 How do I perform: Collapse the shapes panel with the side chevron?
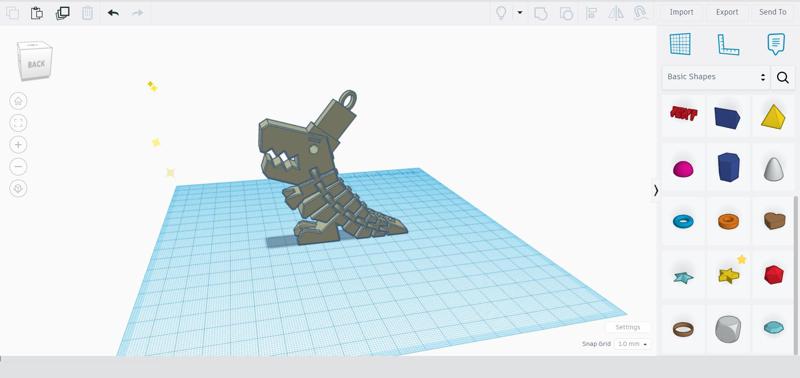coord(656,190)
